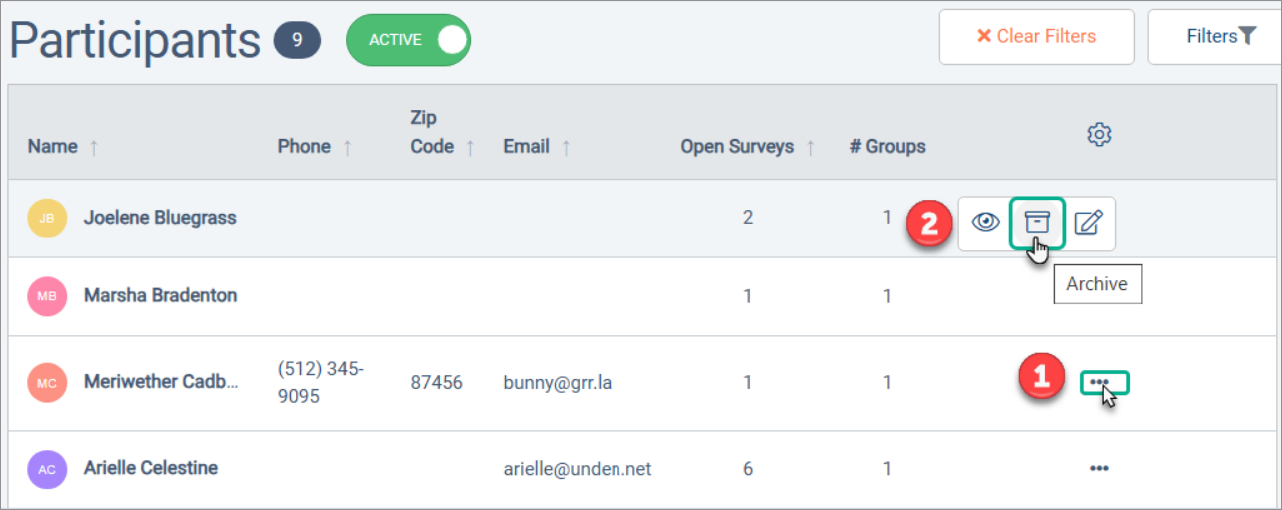This screenshot has width=1282, height=510.
Task: Click the AC avatar for Arielle Celestine
Action: 47,468
